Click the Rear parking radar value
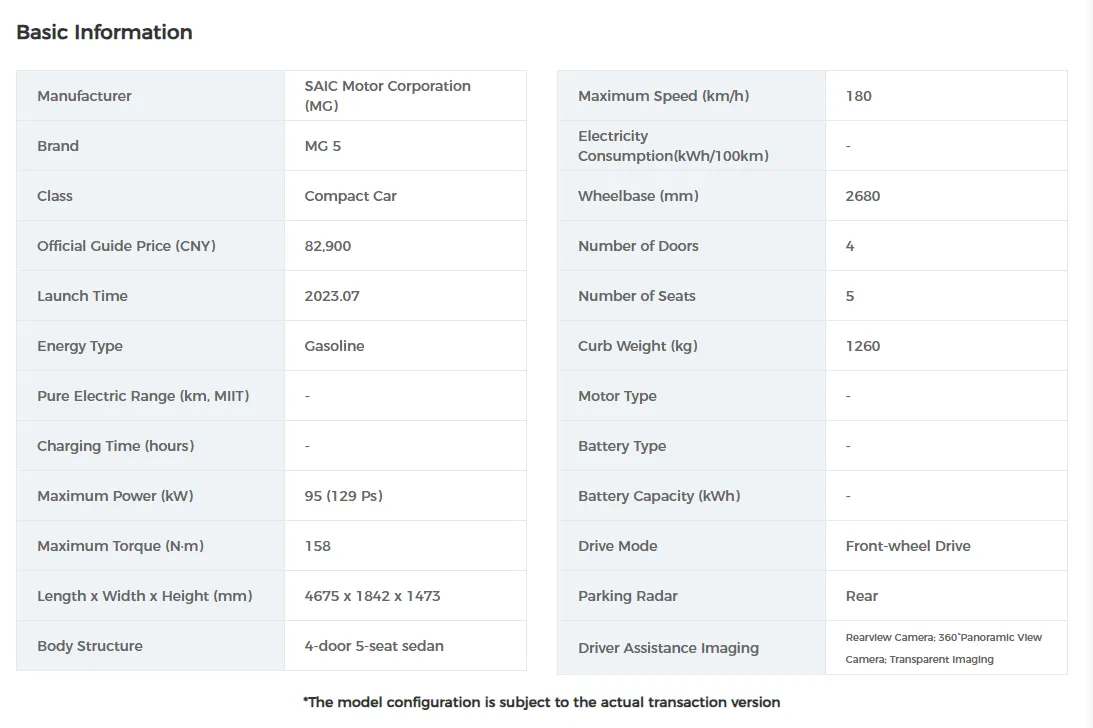The image size is (1093, 728). click(x=861, y=596)
